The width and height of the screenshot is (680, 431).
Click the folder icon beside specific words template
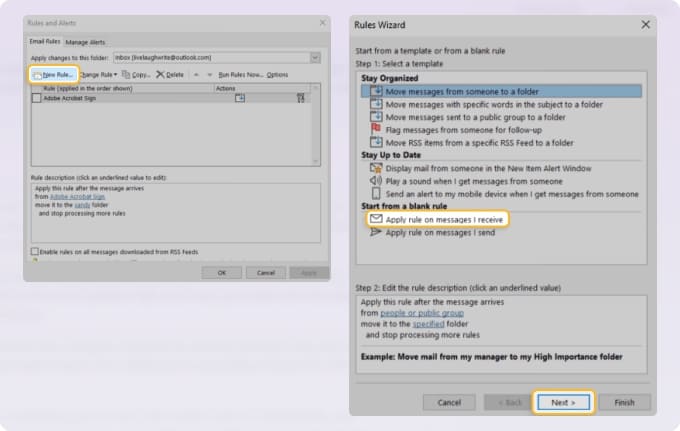click(x=376, y=104)
